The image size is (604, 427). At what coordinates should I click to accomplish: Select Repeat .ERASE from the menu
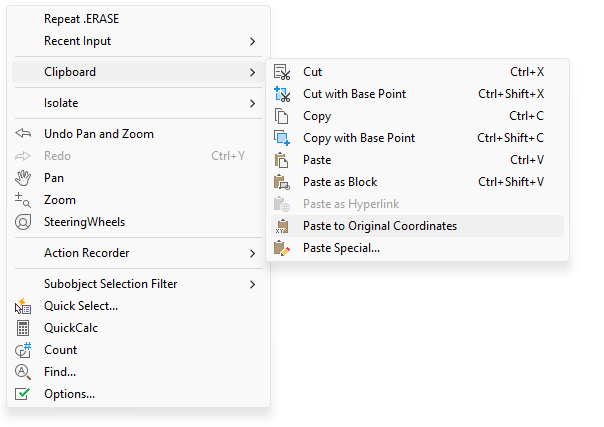[x=82, y=19]
